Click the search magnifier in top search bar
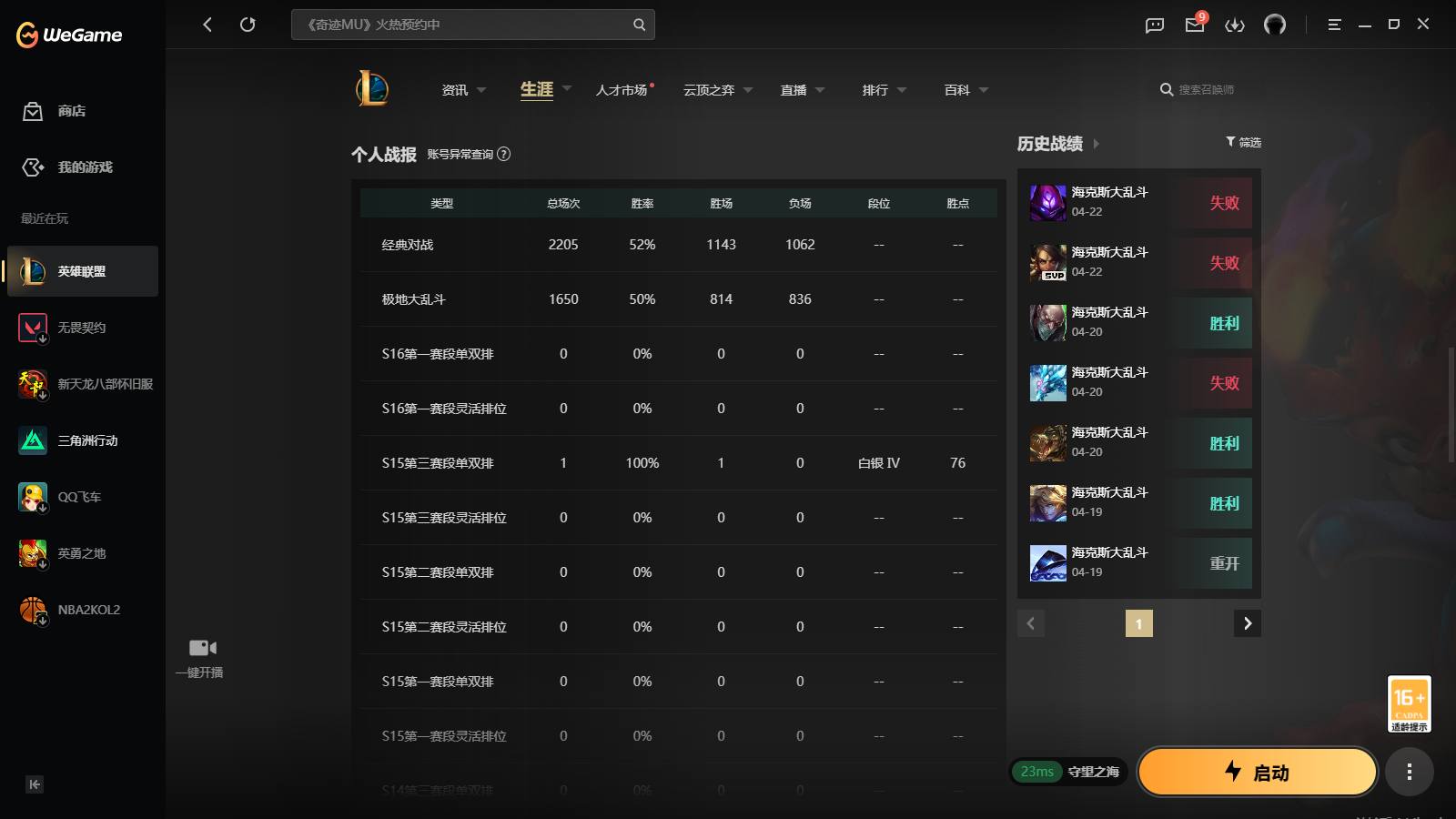1456x819 pixels. pyautogui.click(x=639, y=25)
